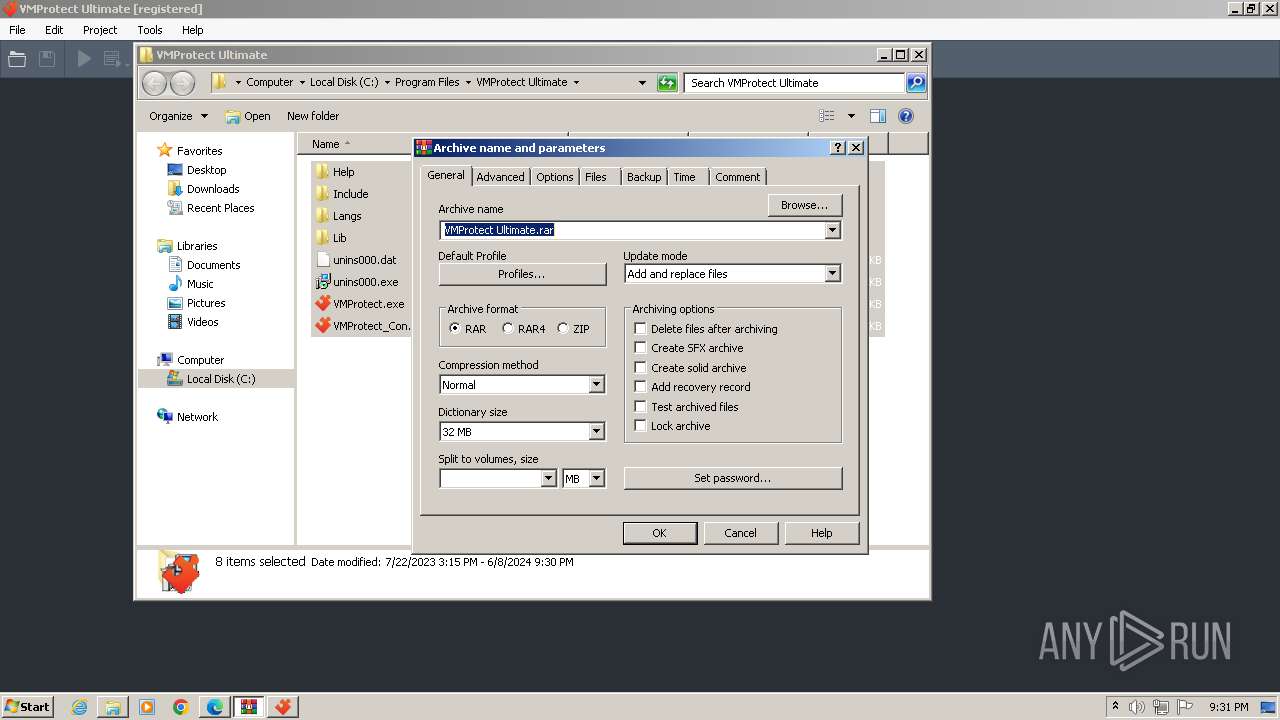
Task: Click the Set password... button
Action: (x=733, y=478)
